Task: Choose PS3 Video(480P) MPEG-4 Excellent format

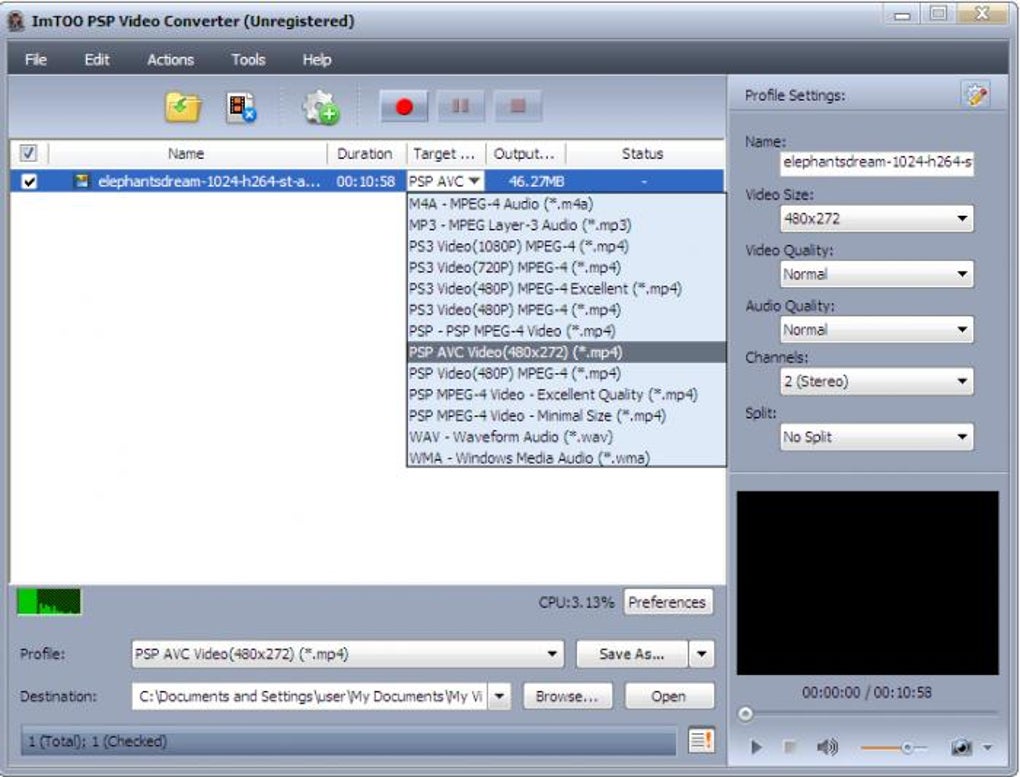Action: (x=566, y=288)
